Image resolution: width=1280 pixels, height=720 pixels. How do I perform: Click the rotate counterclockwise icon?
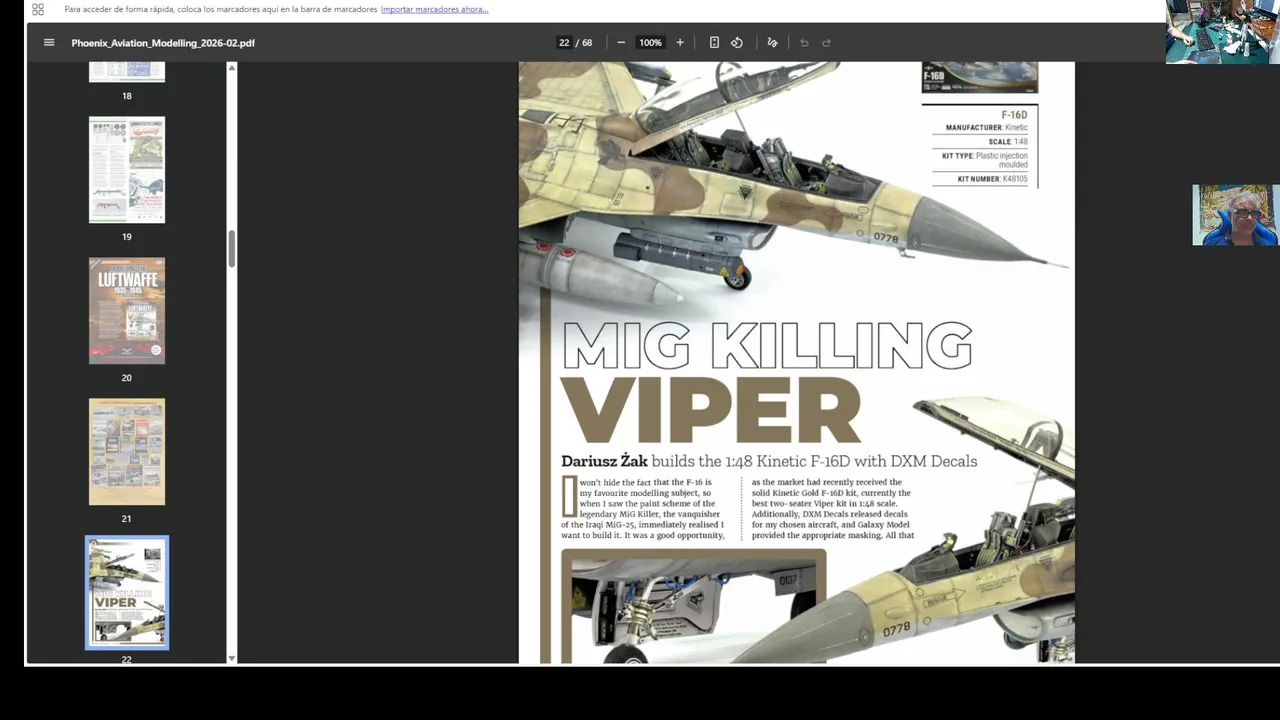737,43
